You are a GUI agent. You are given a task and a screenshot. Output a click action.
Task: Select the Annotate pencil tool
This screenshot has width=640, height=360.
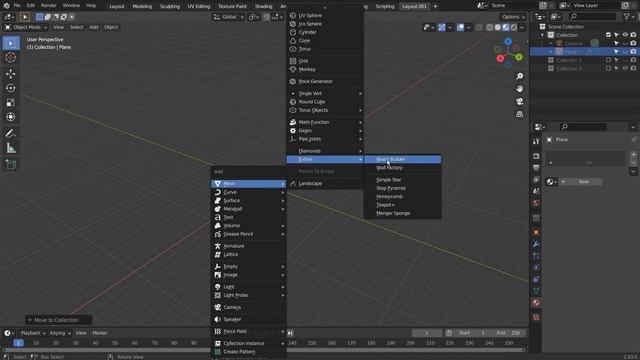click(11, 133)
